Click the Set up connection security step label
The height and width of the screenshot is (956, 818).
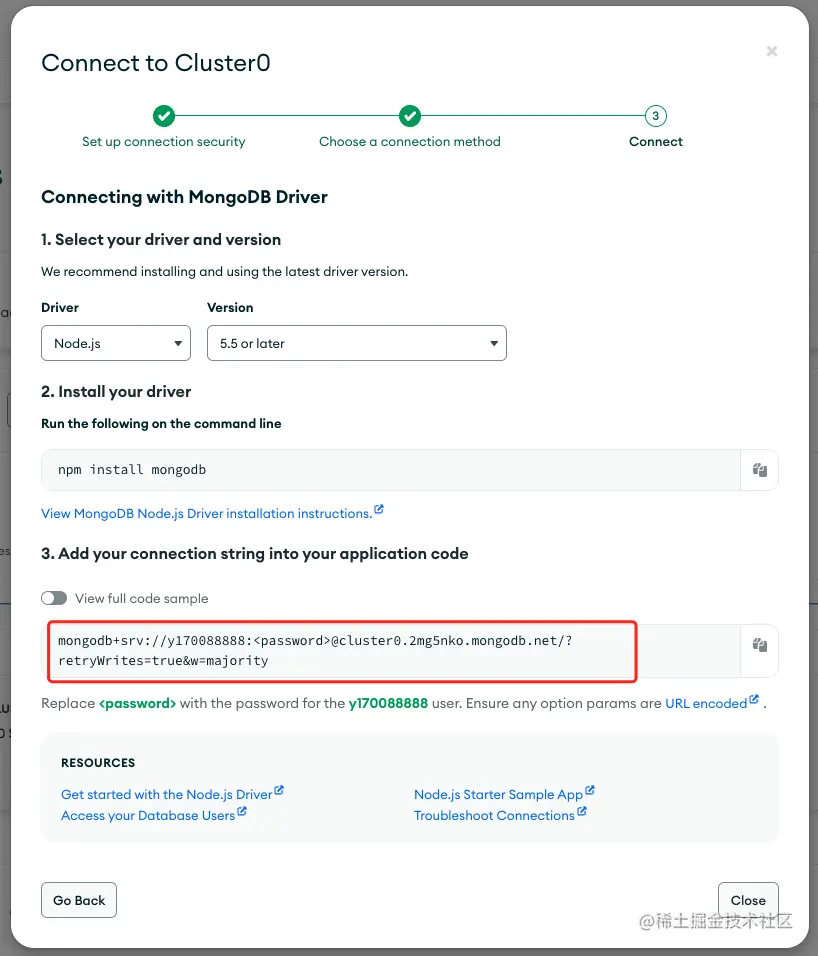163,141
